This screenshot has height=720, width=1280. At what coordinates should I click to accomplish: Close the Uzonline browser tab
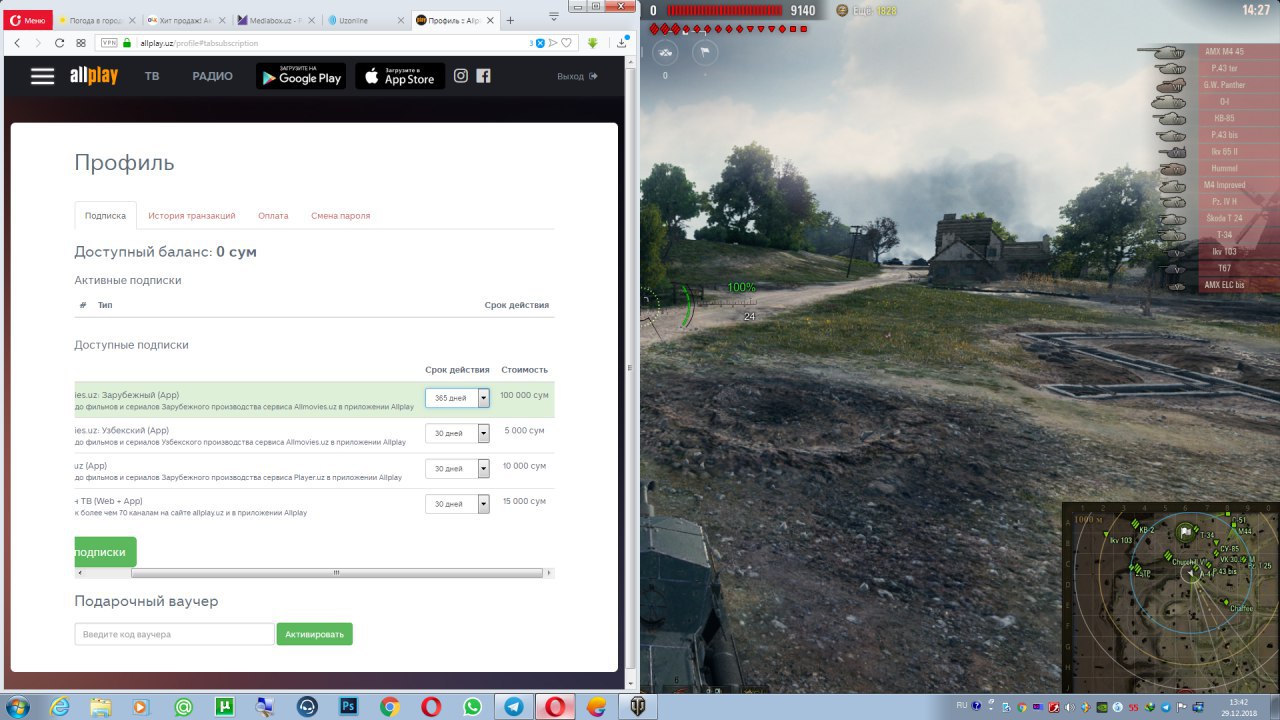pyautogui.click(x=402, y=20)
